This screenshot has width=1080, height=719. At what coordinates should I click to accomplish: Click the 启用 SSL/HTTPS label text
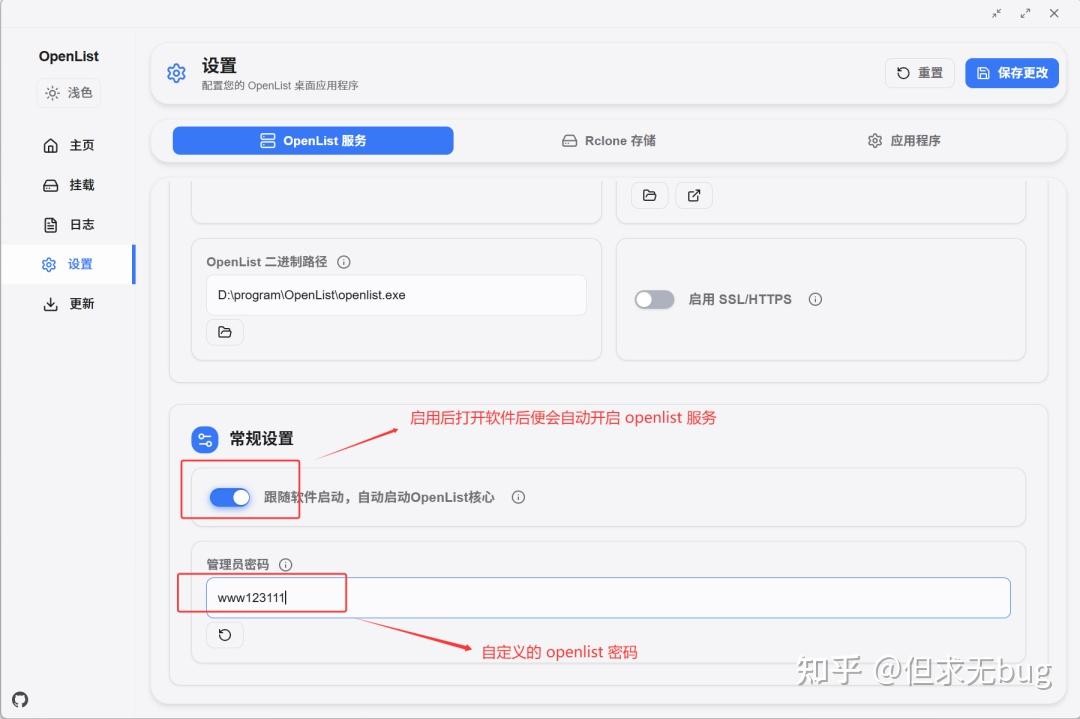[x=740, y=300]
